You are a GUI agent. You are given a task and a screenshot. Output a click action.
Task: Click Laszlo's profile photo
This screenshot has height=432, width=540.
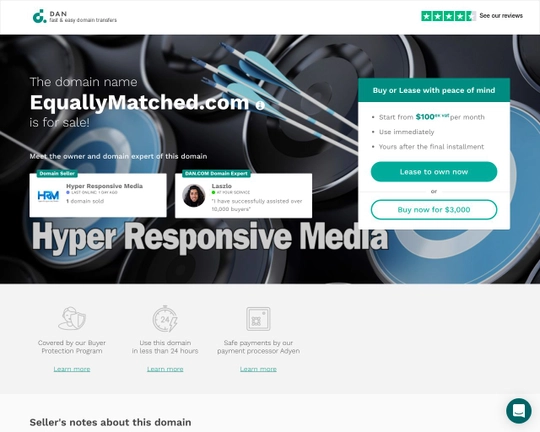[x=194, y=196]
